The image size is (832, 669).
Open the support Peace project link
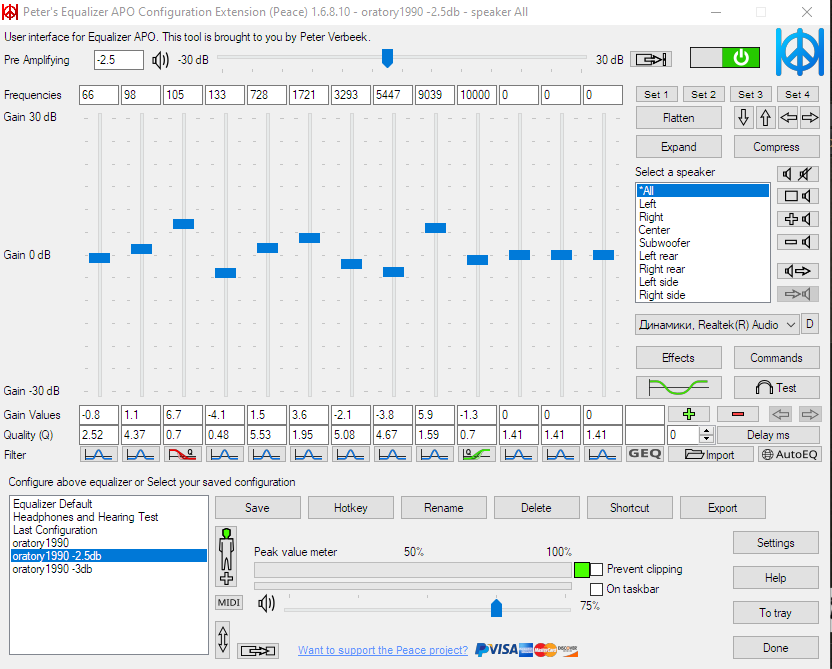(383, 650)
